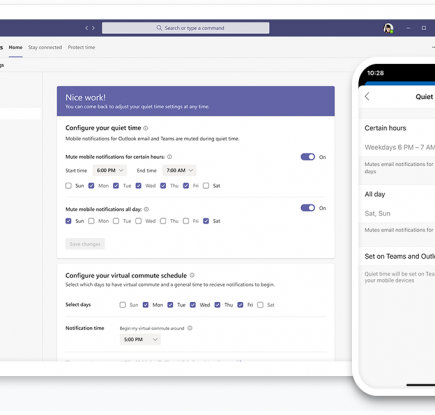Viewport: 435px width, 415px height.
Task: Switch to the Home tab
Action: pyautogui.click(x=16, y=47)
